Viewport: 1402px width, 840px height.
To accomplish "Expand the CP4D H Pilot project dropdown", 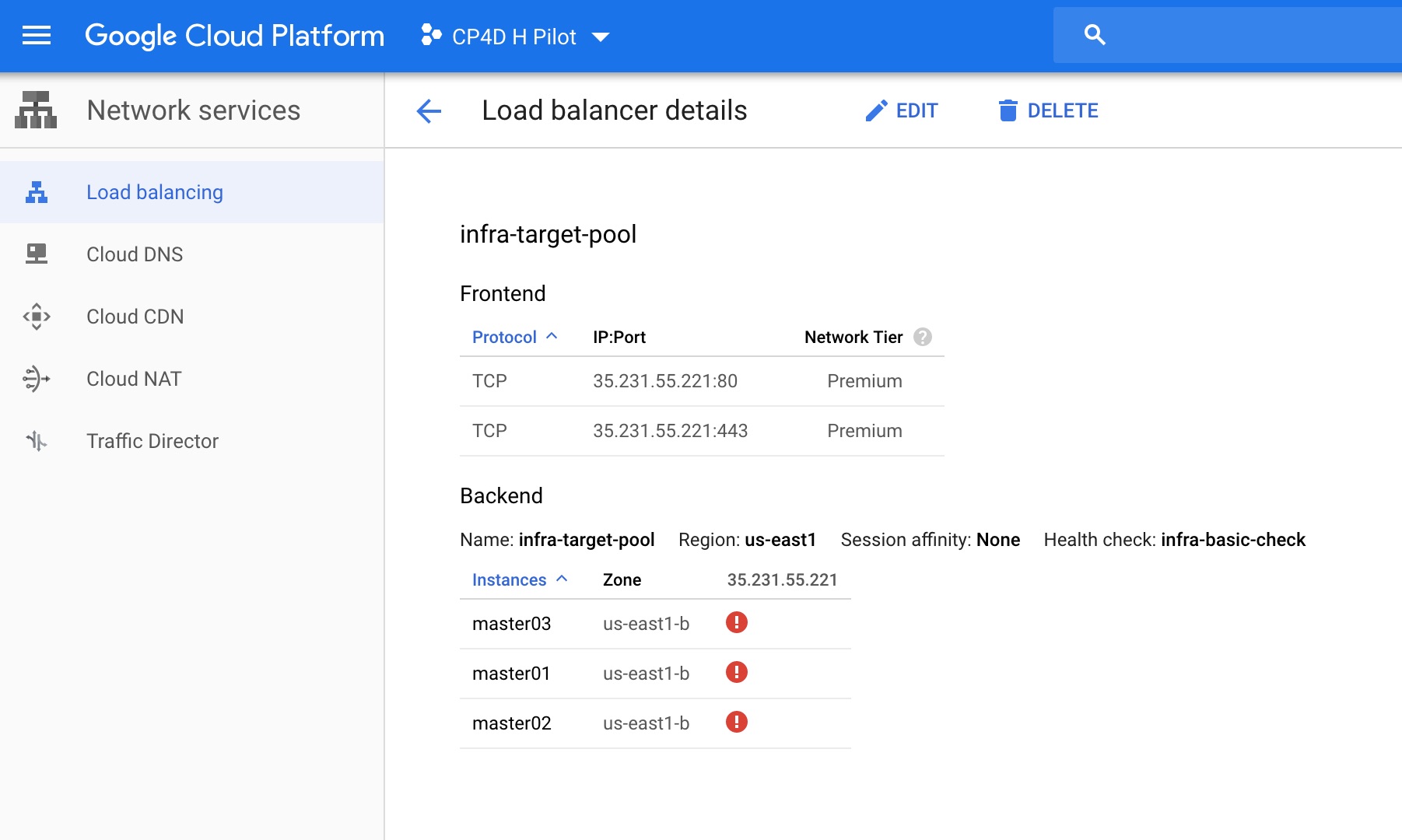I will tap(600, 37).
